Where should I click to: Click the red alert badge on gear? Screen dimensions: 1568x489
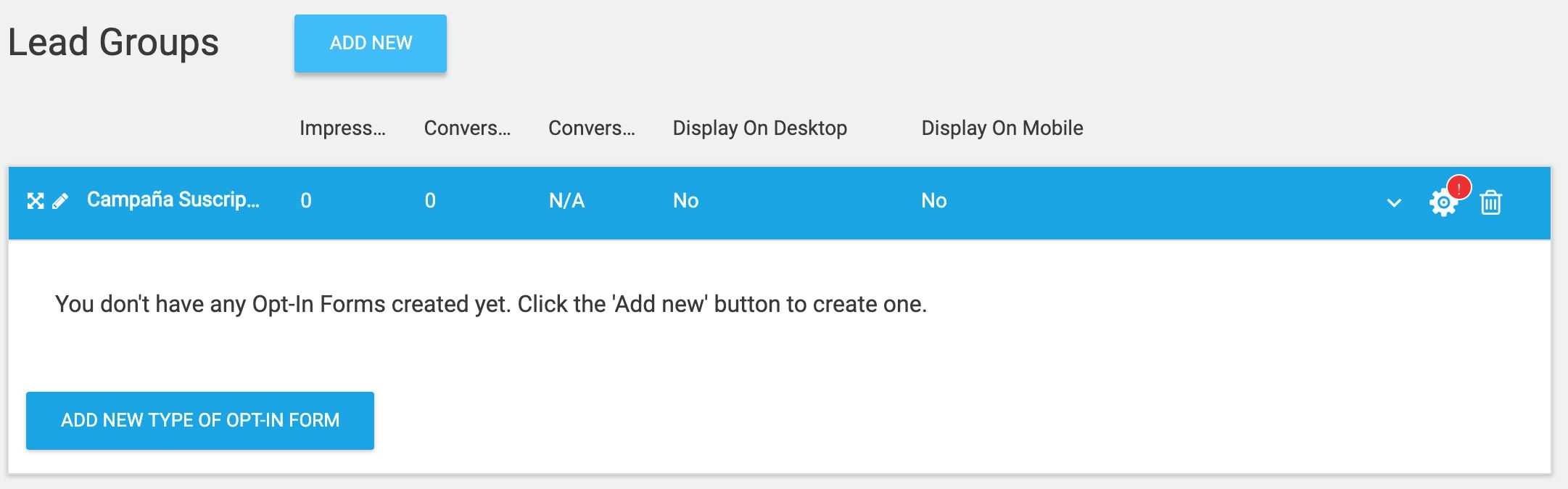tap(1458, 188)
